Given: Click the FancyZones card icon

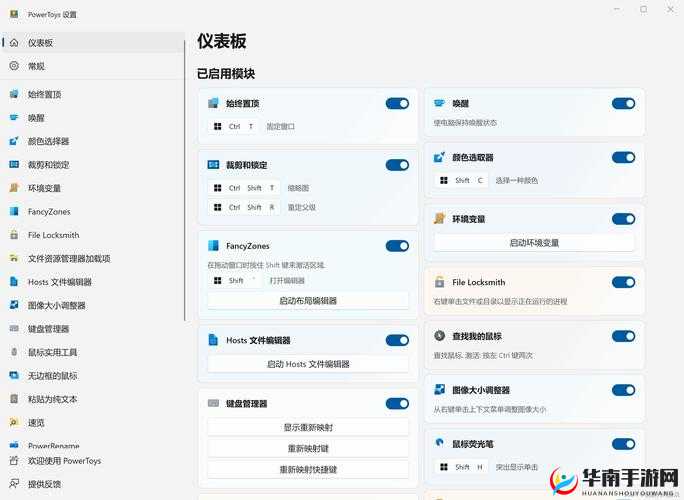Looking at the screenshot, I should pos(213,246).
